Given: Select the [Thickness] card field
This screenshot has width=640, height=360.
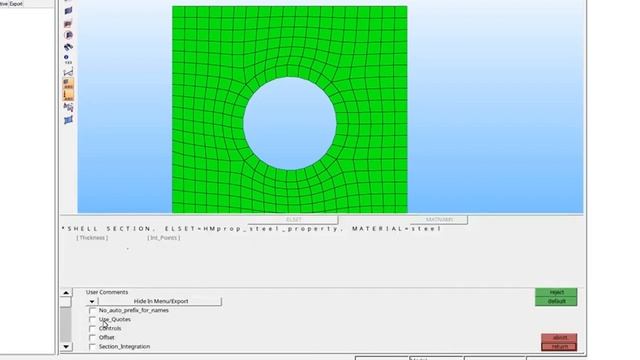Looking at the screenshot, I should click(92, 238).
